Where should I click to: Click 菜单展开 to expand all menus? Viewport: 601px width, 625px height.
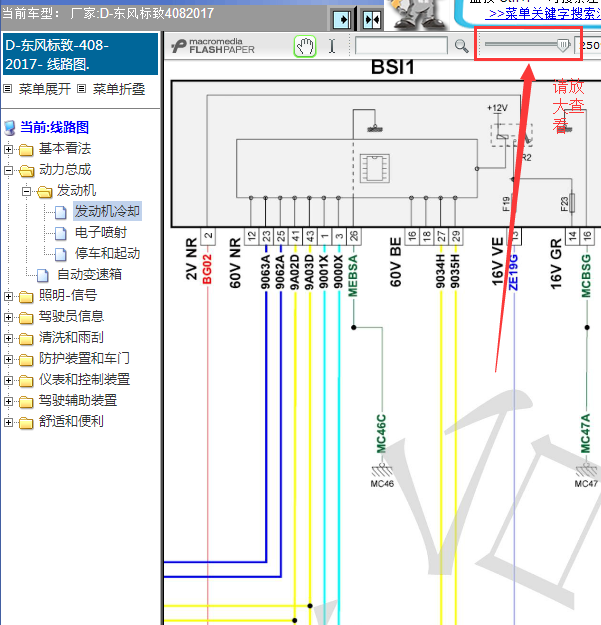(45, 89)
